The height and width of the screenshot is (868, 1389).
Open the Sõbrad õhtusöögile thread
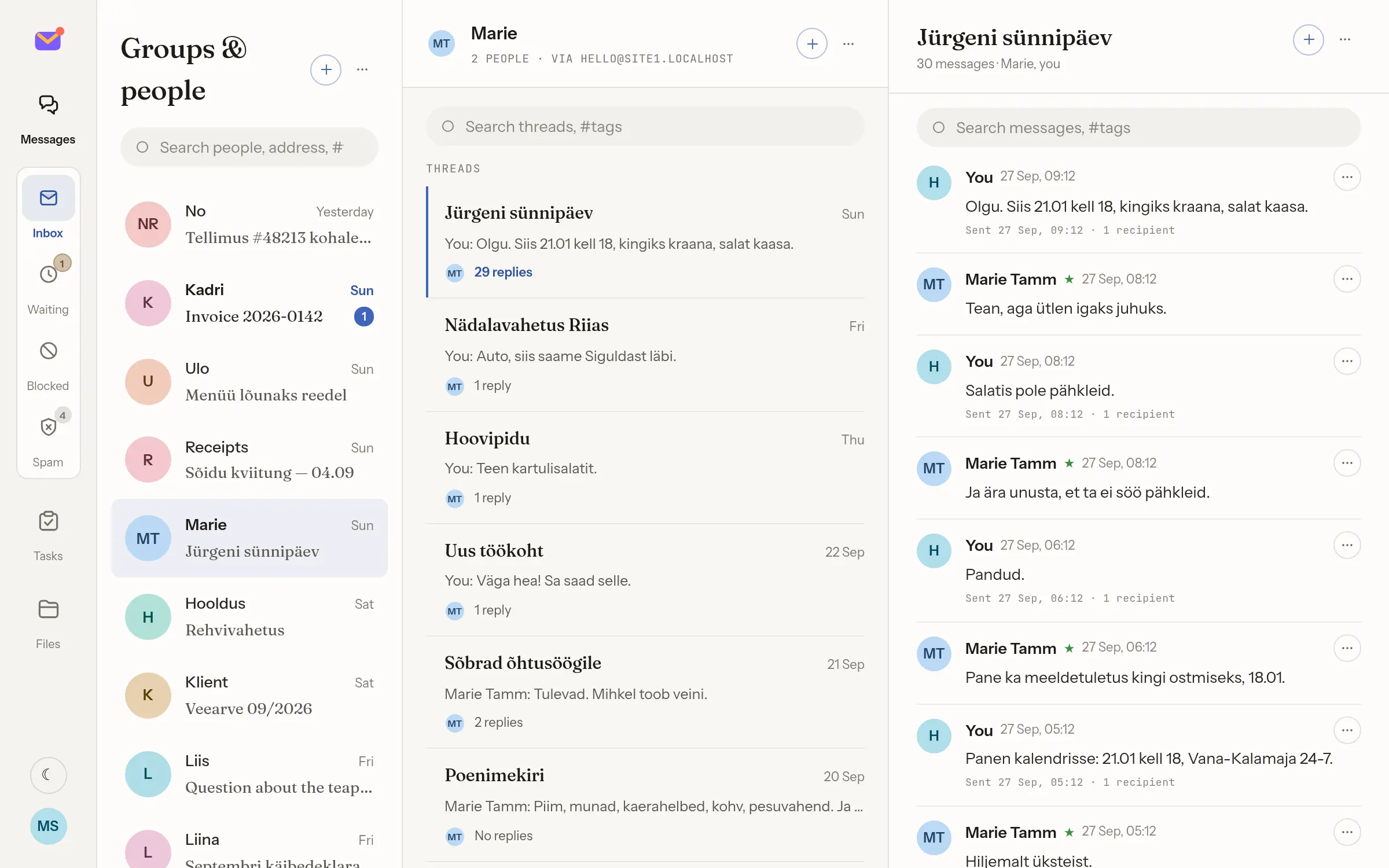coord(645,692)
